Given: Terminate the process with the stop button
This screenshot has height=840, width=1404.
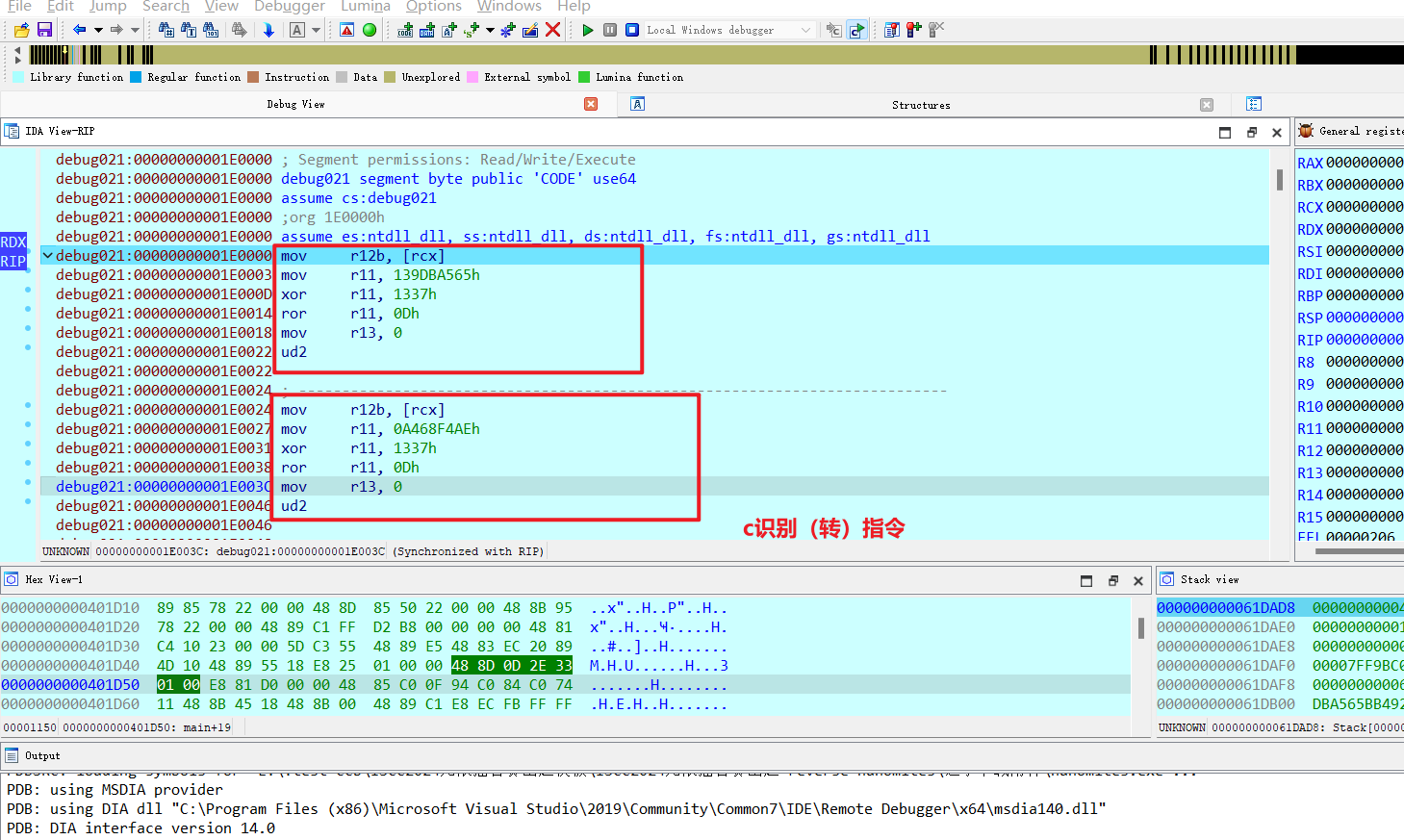Looking at the screenshot, I should click(632, 30).
